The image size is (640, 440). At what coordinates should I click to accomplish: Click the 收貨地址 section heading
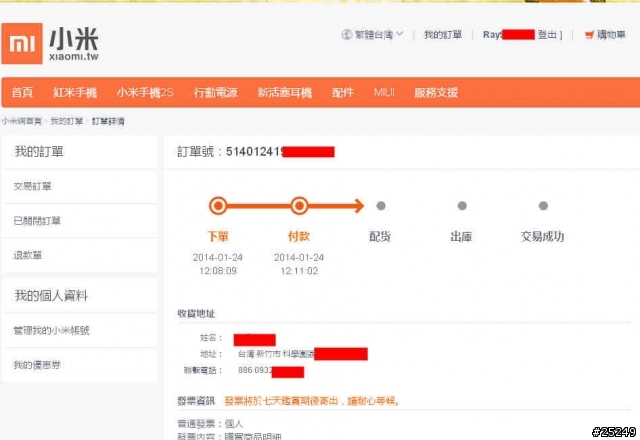(196, 313)
